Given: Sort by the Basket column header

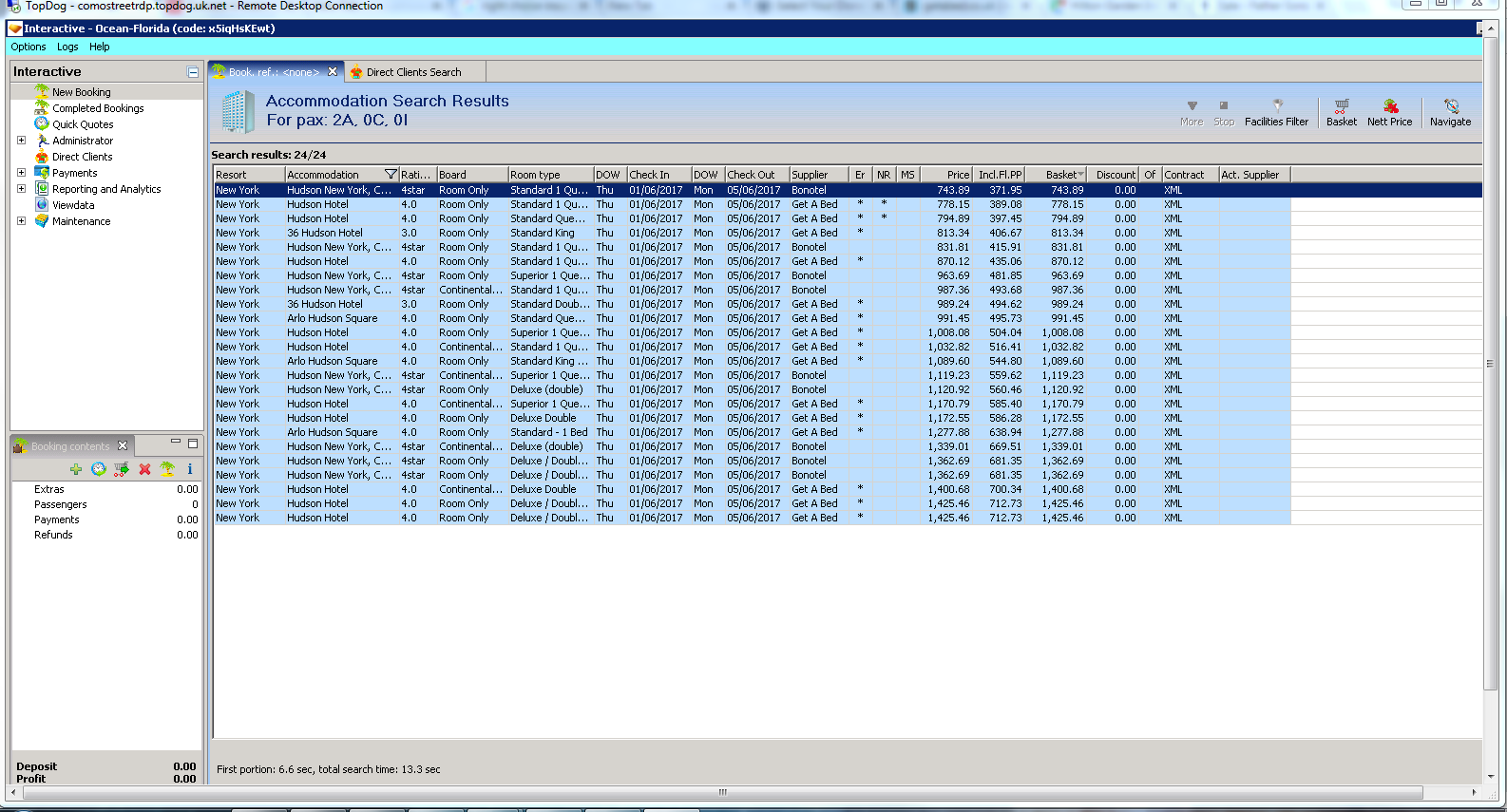Looking at the screenshot, I should 1056,175.
